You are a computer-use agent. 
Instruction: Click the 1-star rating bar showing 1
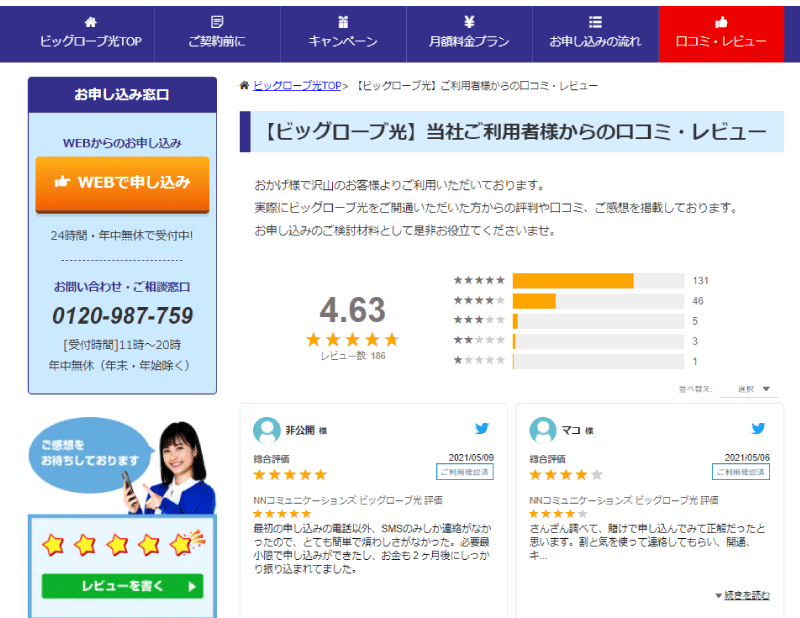598,361
